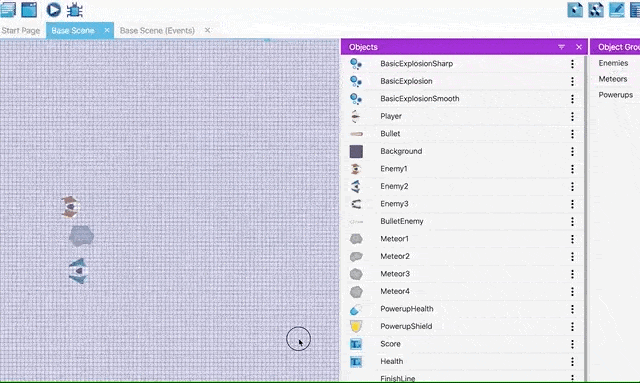Click the Meteor1 rock icon
This screenshot has width=640, height=383.
coord(356,239)
